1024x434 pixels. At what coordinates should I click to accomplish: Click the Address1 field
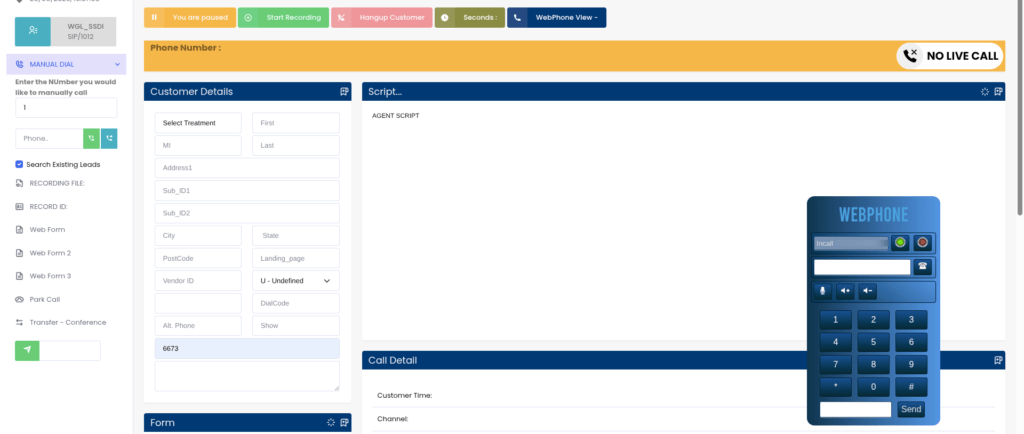(x=247, y=168)
